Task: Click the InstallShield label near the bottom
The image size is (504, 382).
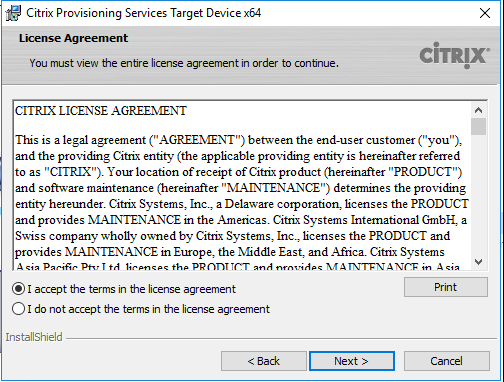Action: pos(34,337)
